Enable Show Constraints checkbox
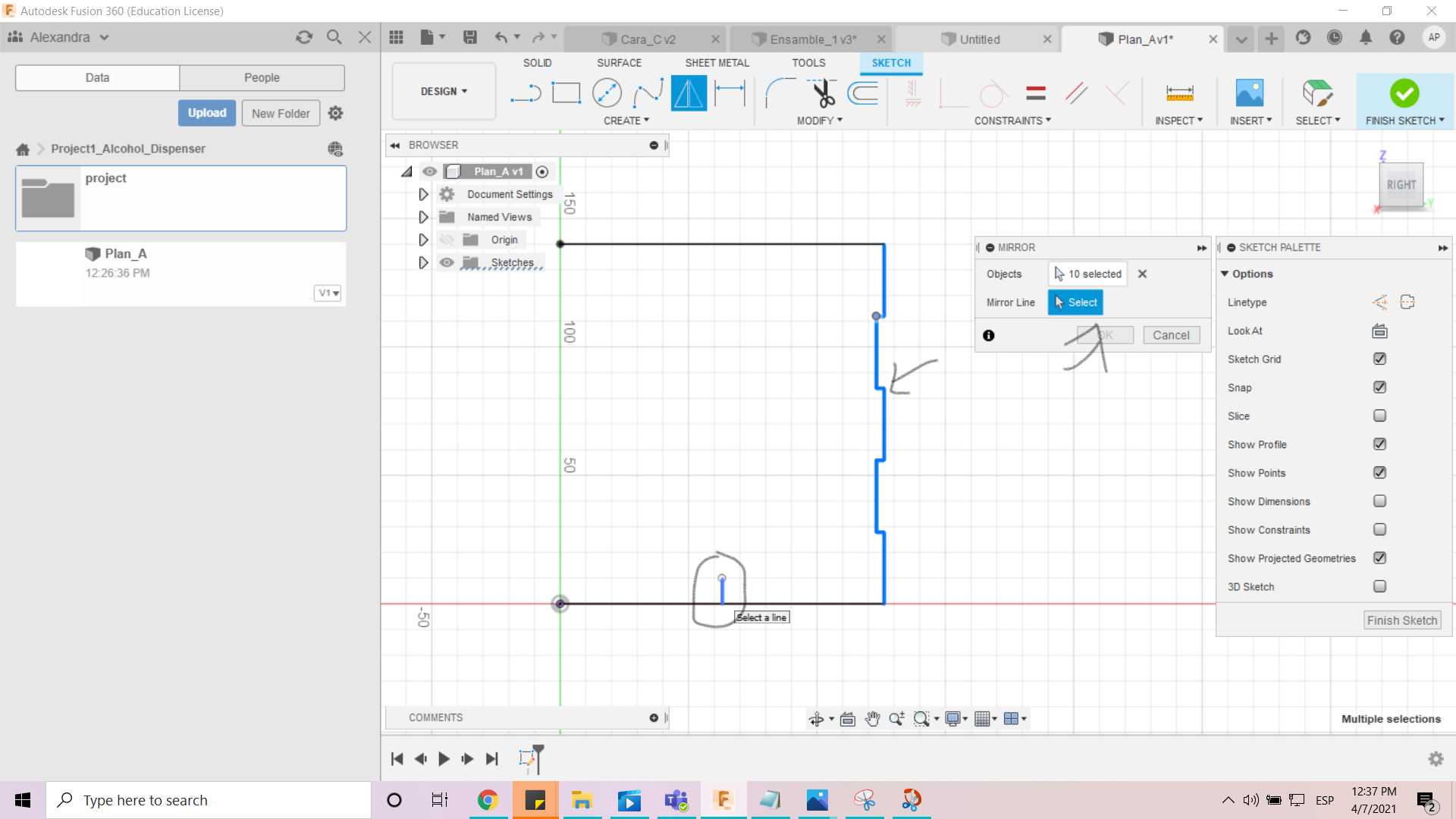 1379,529
